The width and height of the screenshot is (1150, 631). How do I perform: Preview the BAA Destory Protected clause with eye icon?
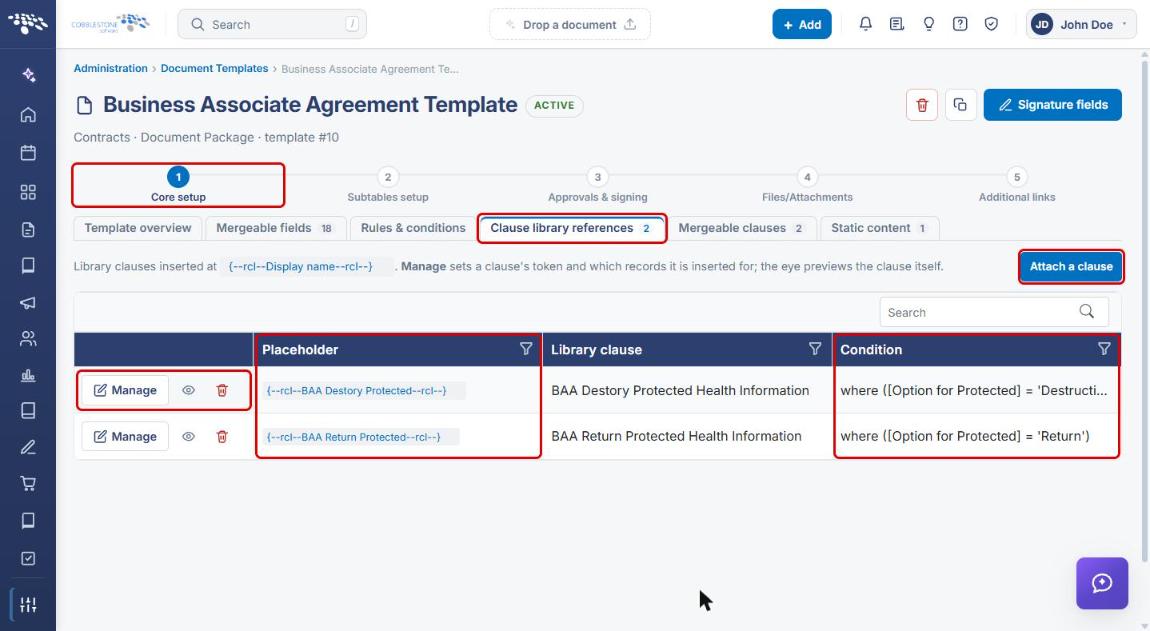click(x=188, y=390)
